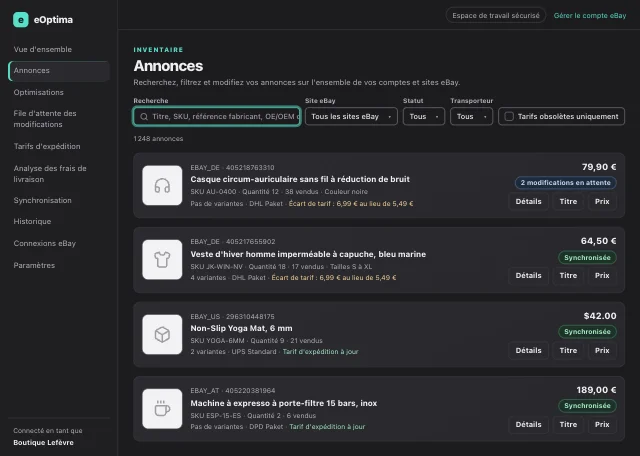Click the title Veste d'hiver homme imperméable

point(308,254)
